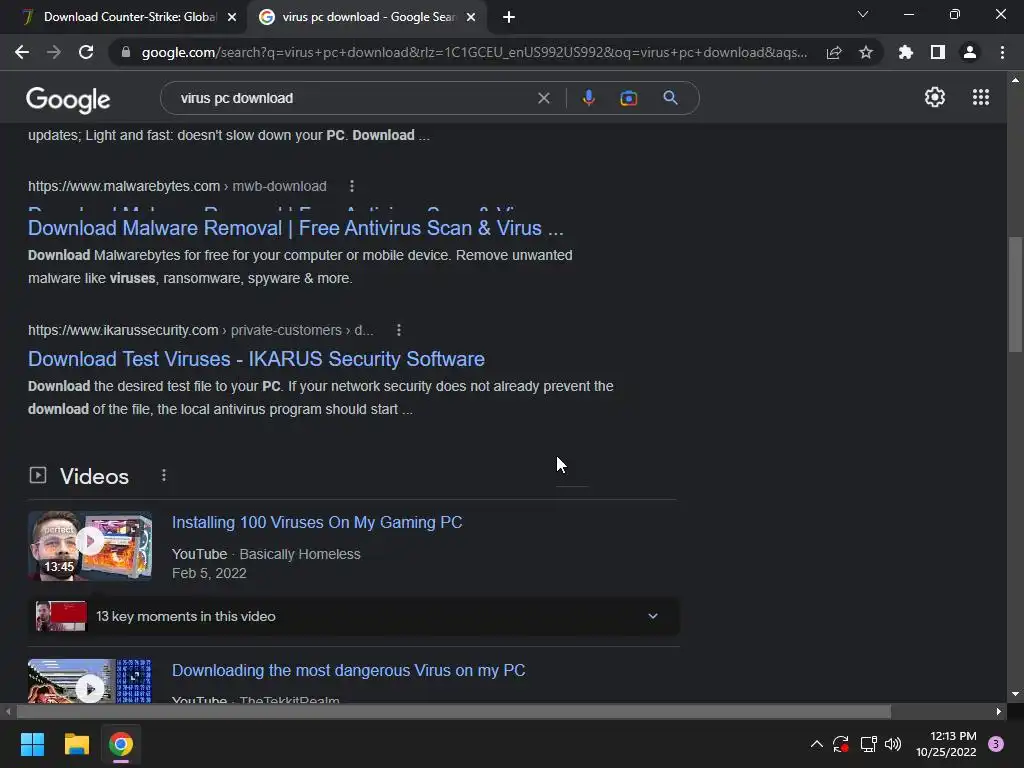Focus the Google search input field
The image size is (1024, 768).
point(353,98)
